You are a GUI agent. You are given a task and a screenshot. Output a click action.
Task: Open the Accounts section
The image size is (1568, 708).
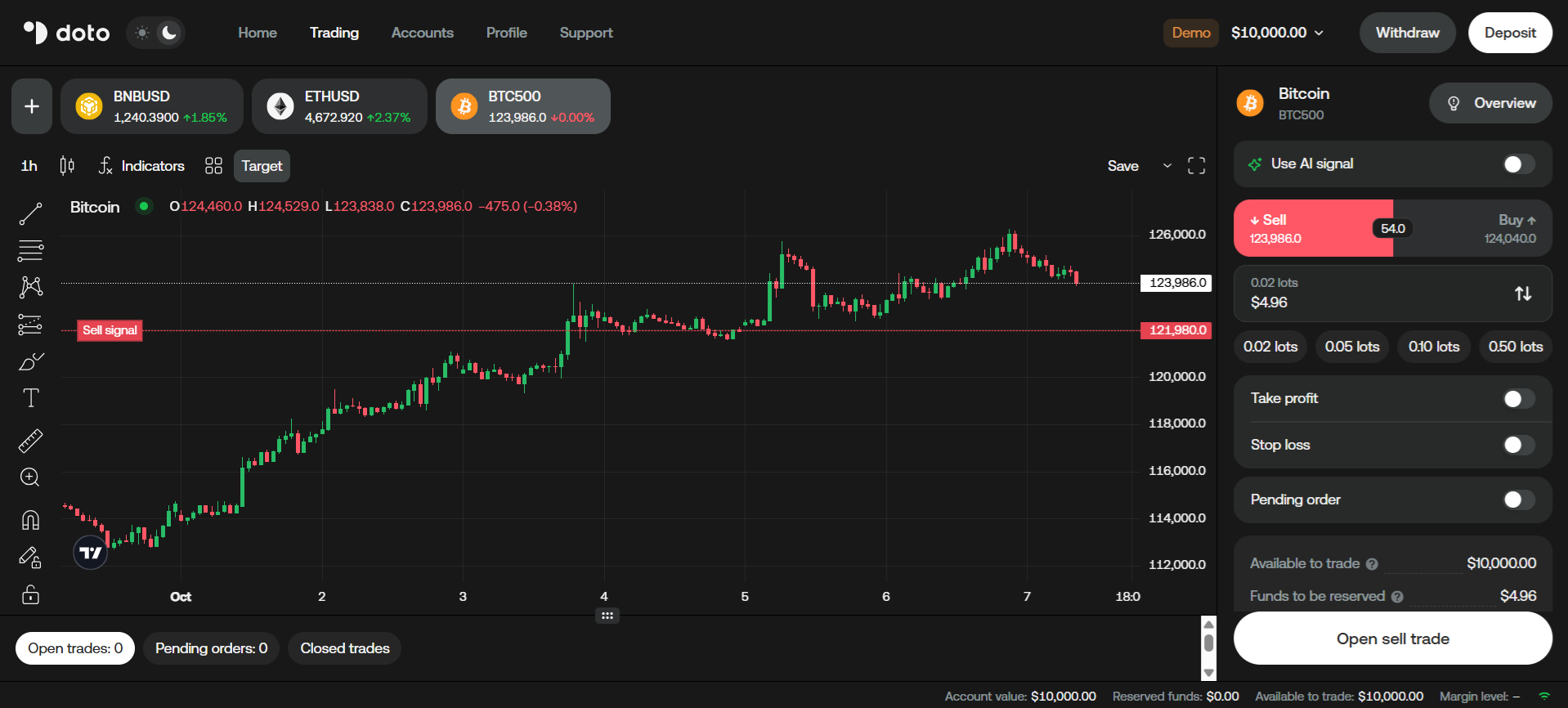click(x=423, y=33)
